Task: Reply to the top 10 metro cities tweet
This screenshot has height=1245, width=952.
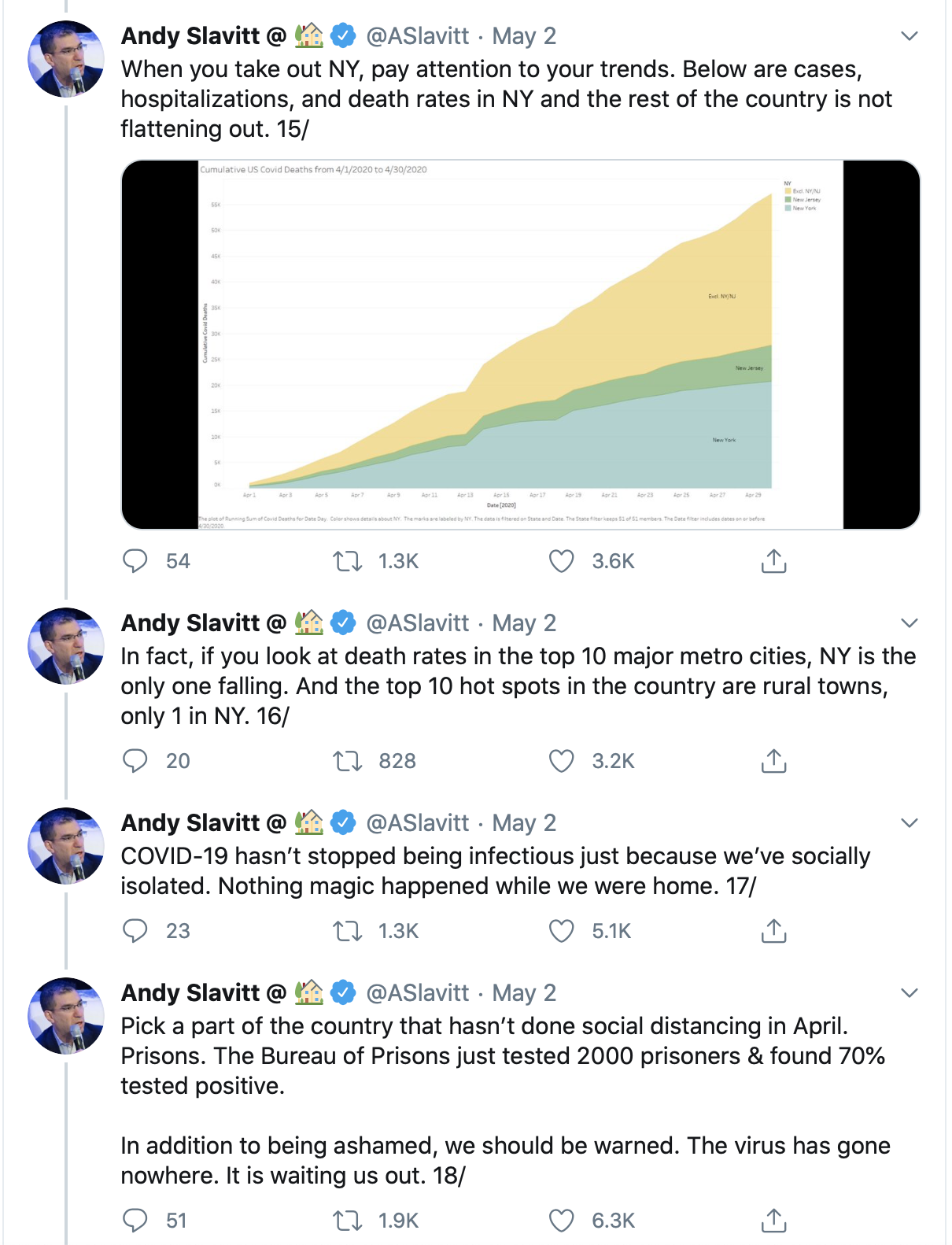Action: click(x=135, y=761)
